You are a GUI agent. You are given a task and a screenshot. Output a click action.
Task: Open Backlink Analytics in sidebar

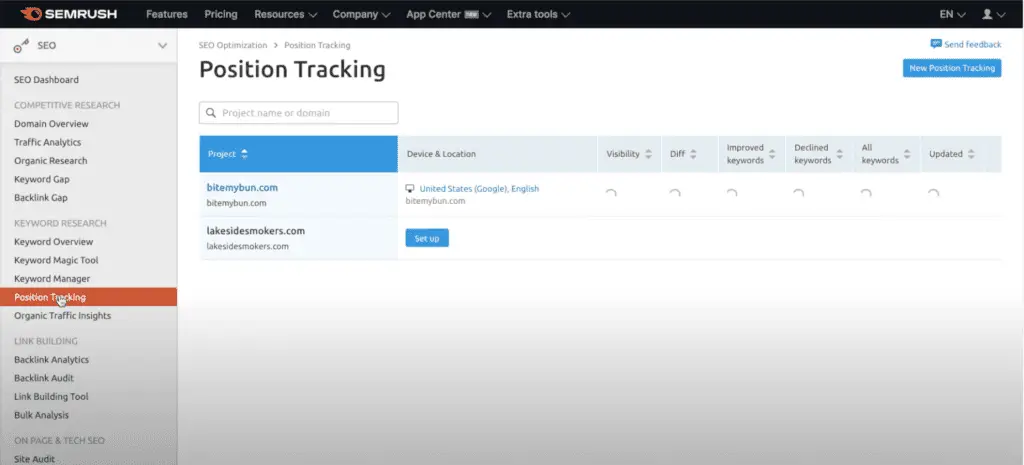(x=52, y=359)
